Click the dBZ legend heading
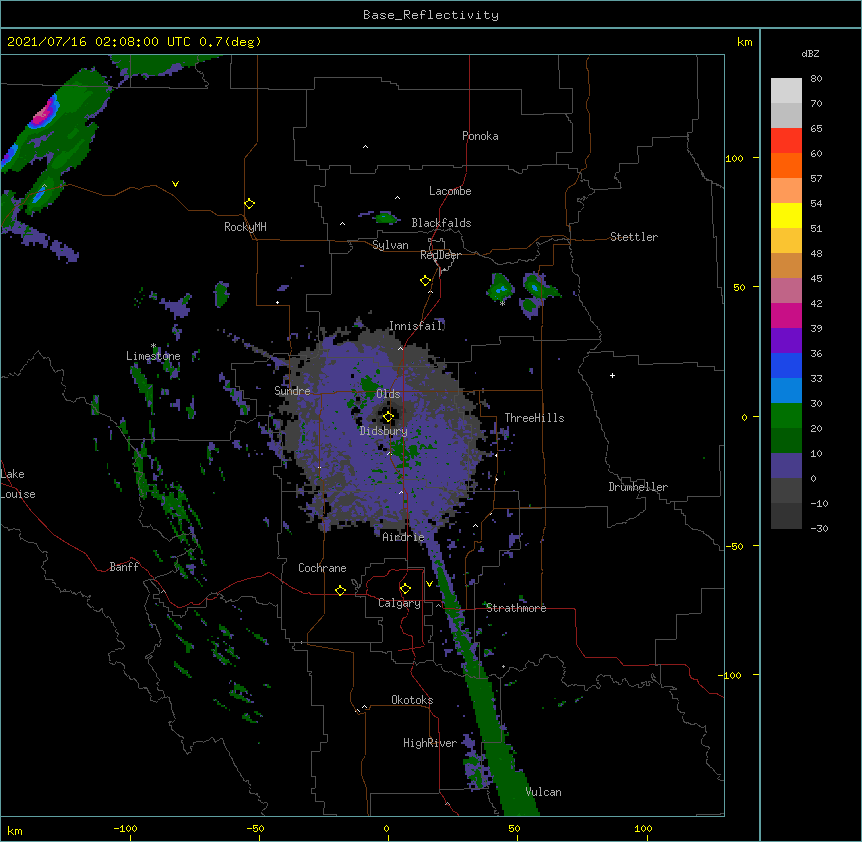 click(810, 53)
